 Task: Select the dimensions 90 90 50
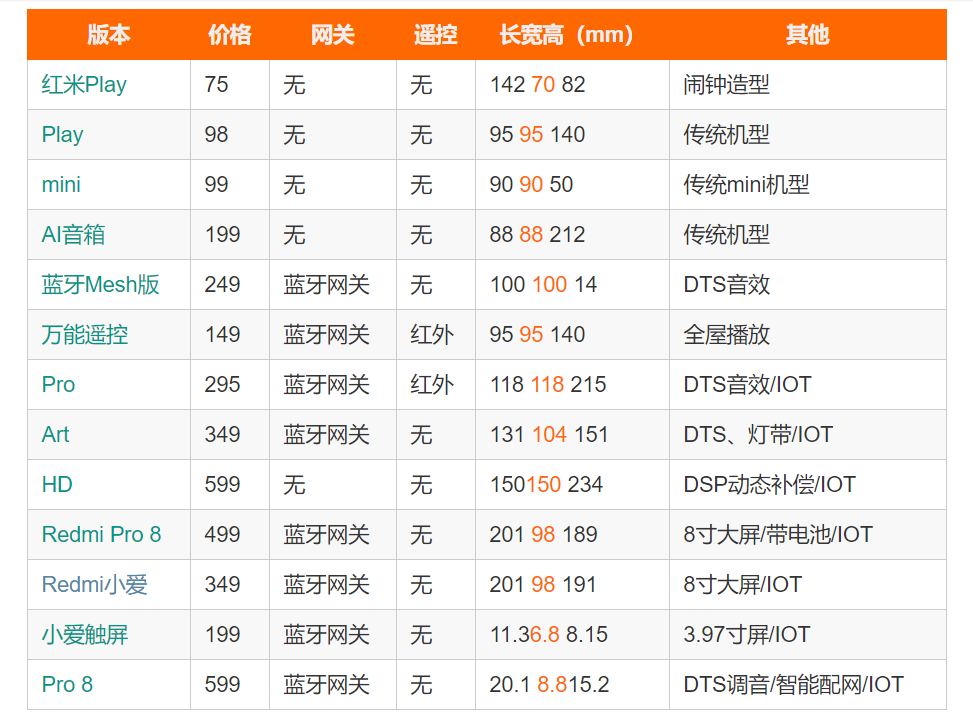(531, 184)
